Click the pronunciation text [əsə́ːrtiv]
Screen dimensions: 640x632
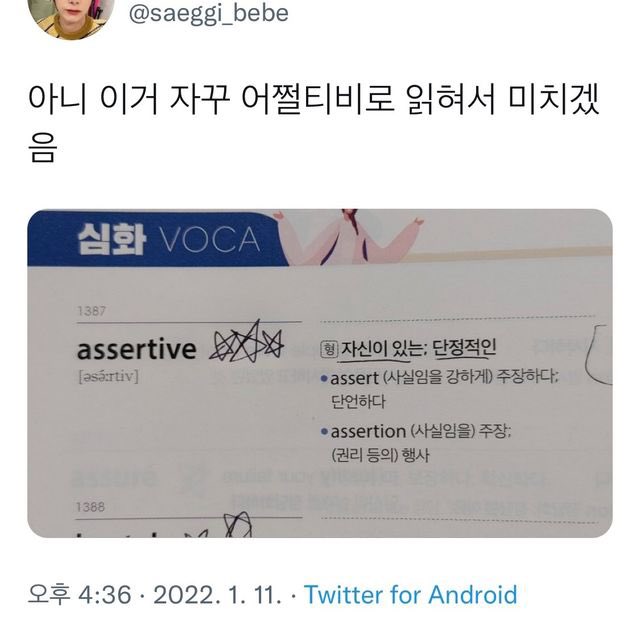109,376
